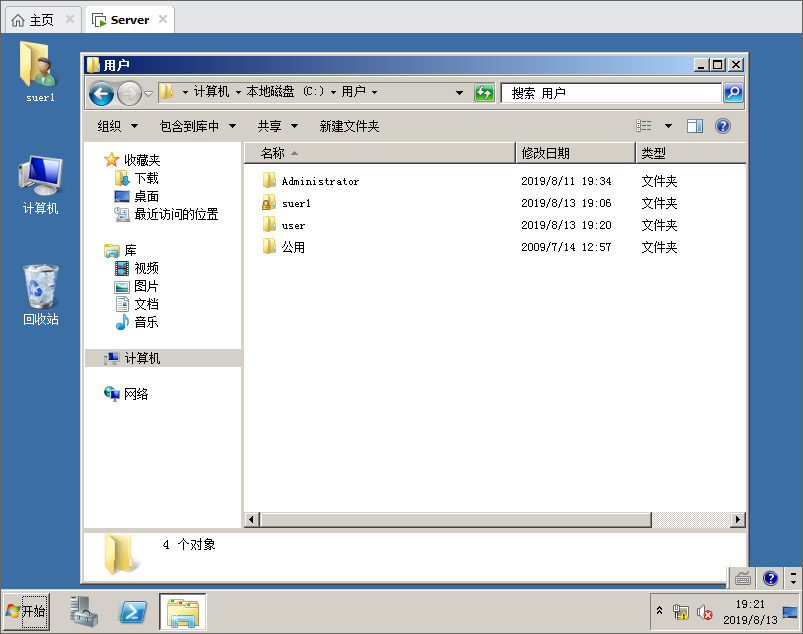Viewport: 803px width, 634px height.
Task: Open help with the toolbar question mark
Action: (x=723, y=126)
